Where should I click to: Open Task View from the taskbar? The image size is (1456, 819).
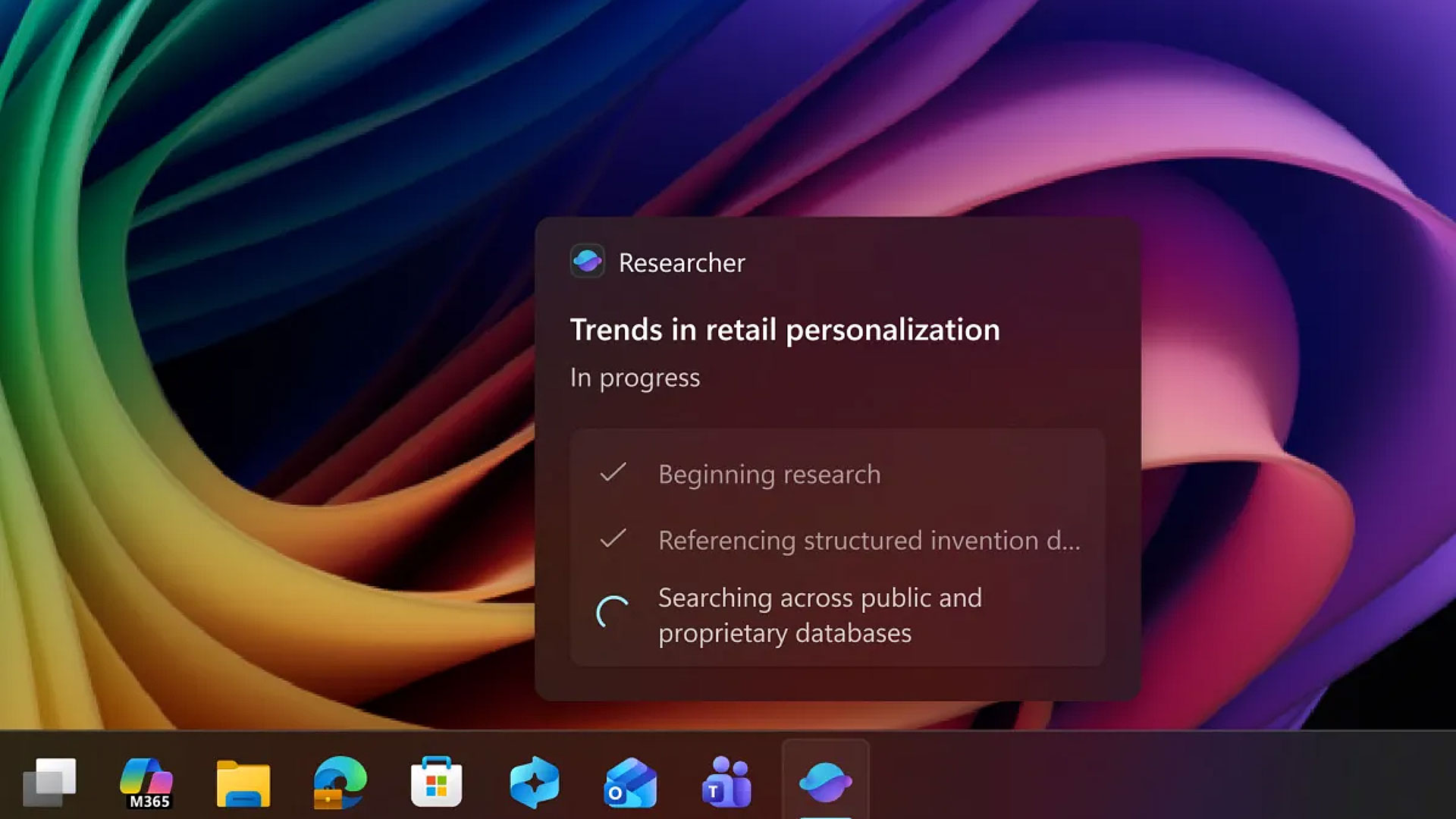tap(50, 782)
